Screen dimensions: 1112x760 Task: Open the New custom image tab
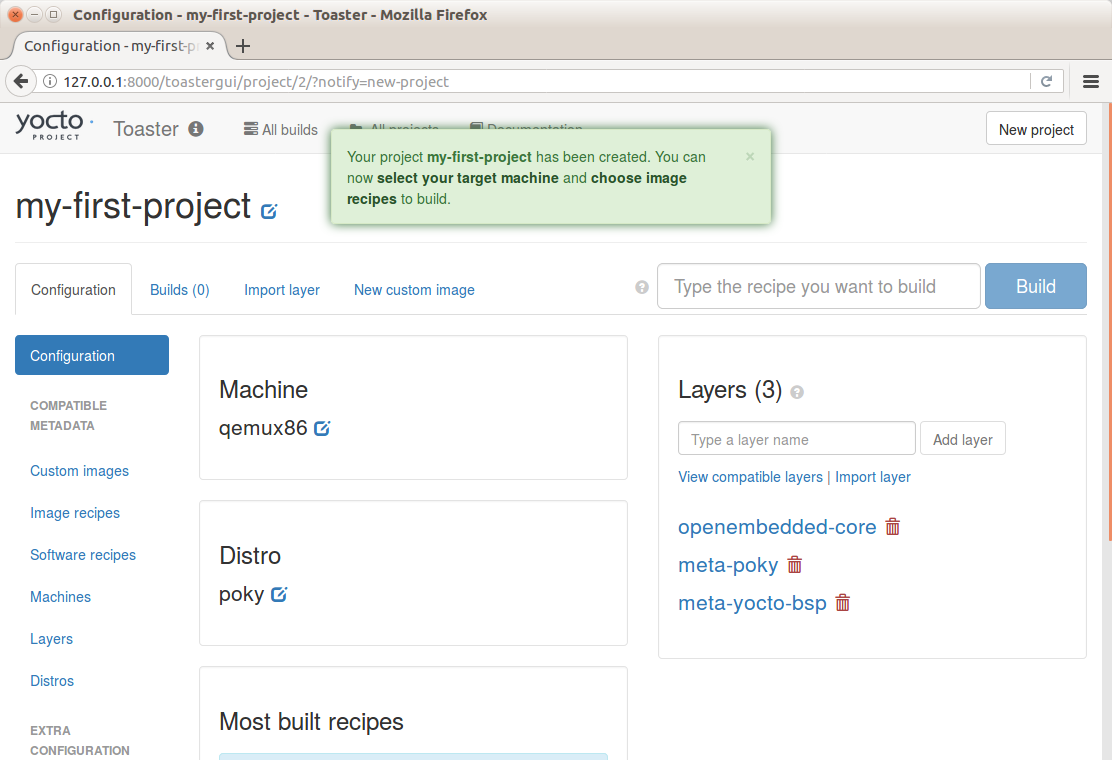(x=414, y=290)
